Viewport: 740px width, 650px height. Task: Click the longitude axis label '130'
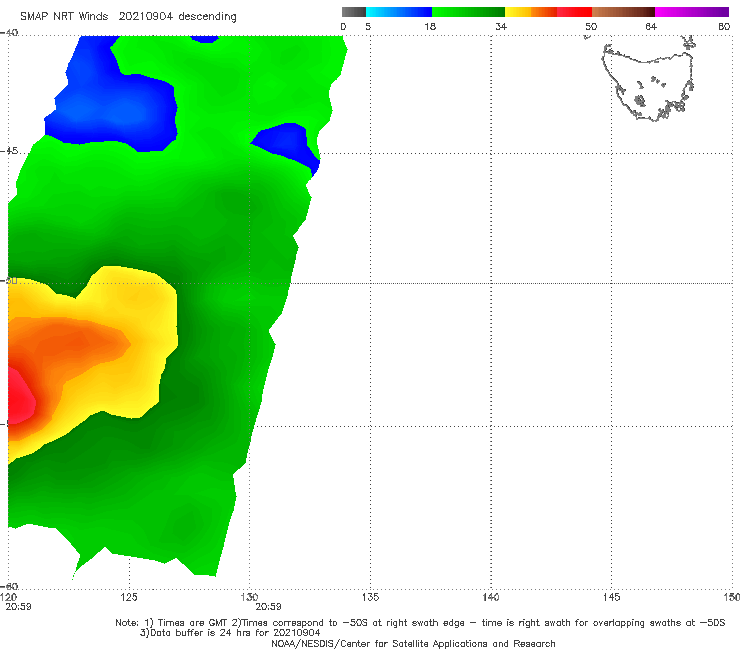click(249, 597)
